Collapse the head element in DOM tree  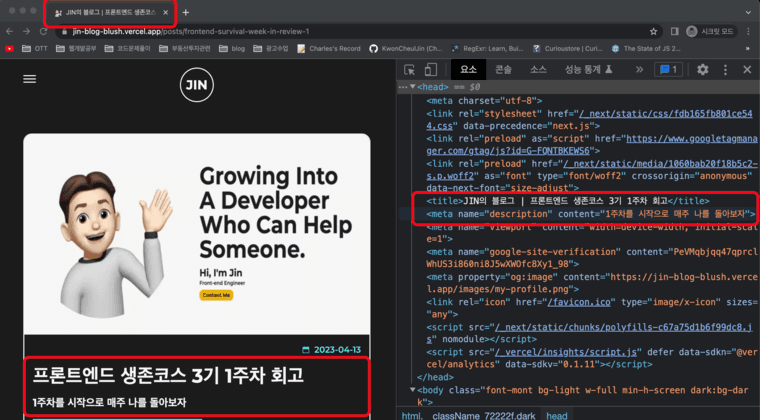pyautogui.click(x=412, y=87)
